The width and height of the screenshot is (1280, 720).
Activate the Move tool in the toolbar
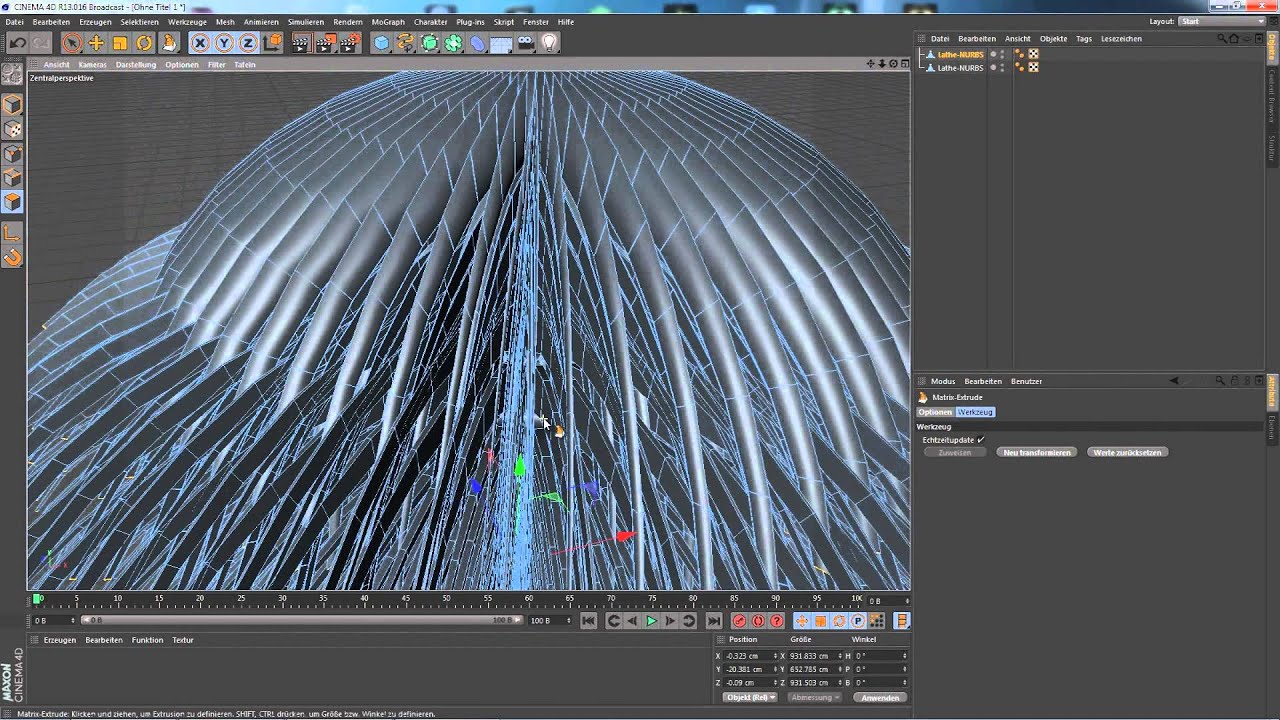96,43
